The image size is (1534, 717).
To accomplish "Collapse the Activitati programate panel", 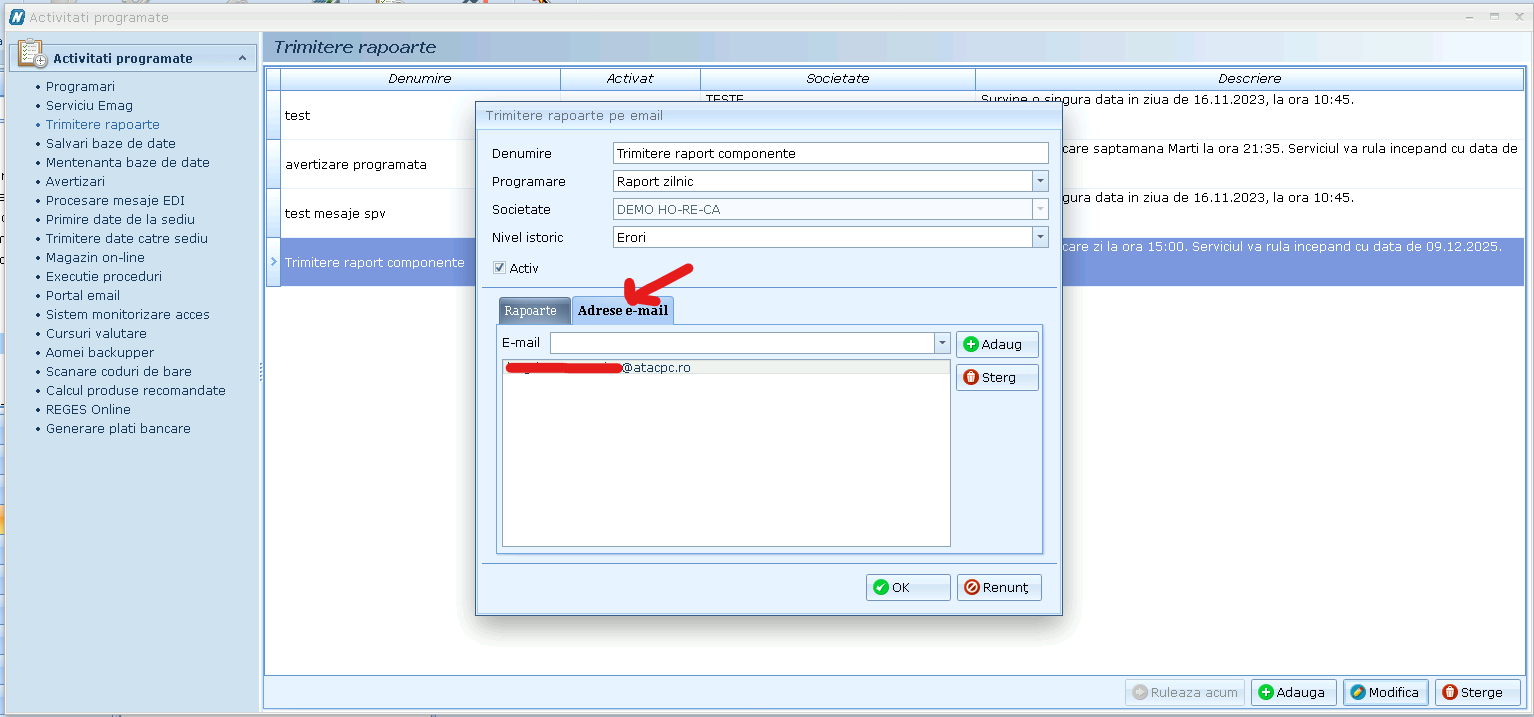I will click(x=242, y=58).
